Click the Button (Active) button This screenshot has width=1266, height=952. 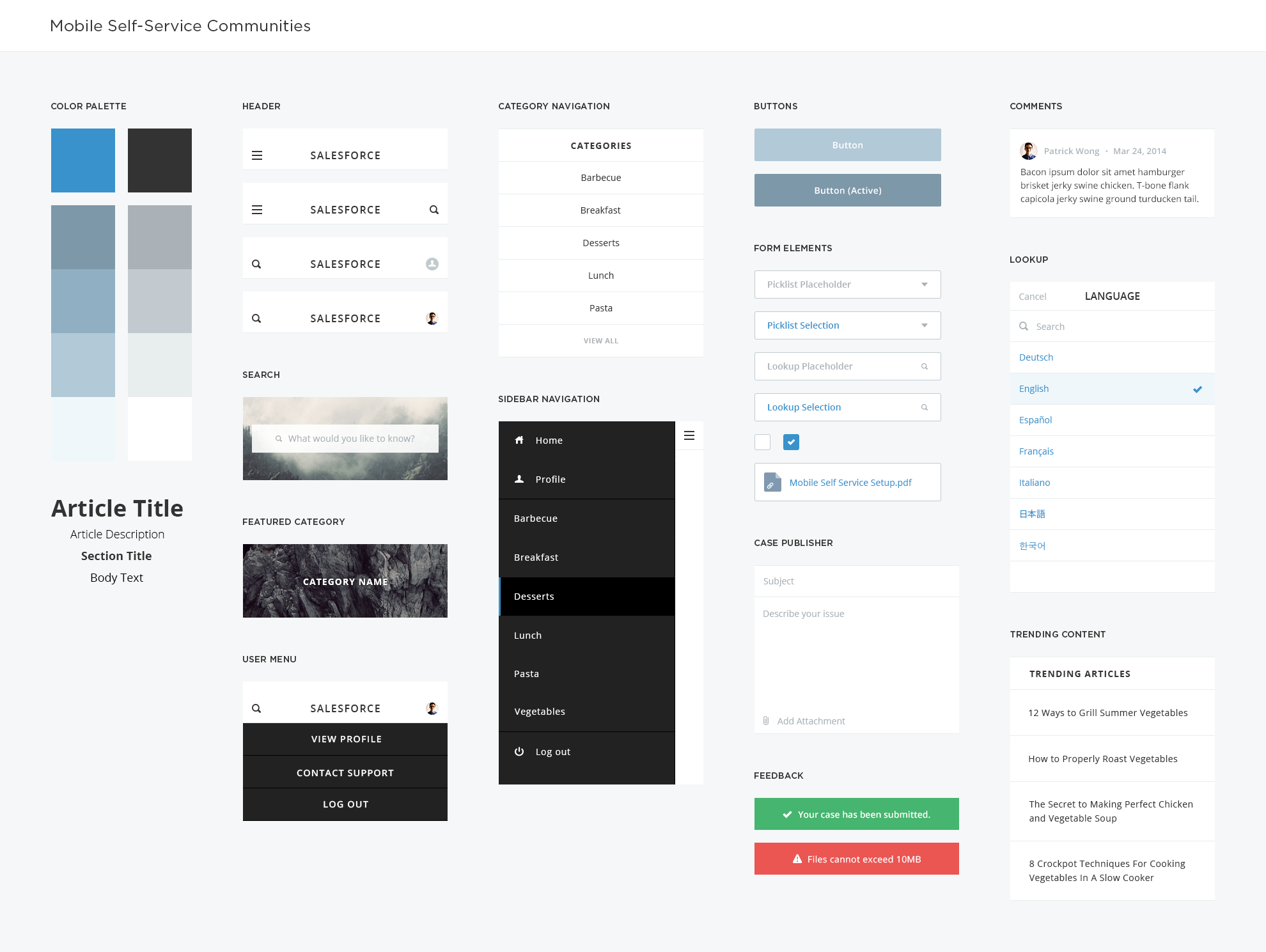[x=848, y=191]
